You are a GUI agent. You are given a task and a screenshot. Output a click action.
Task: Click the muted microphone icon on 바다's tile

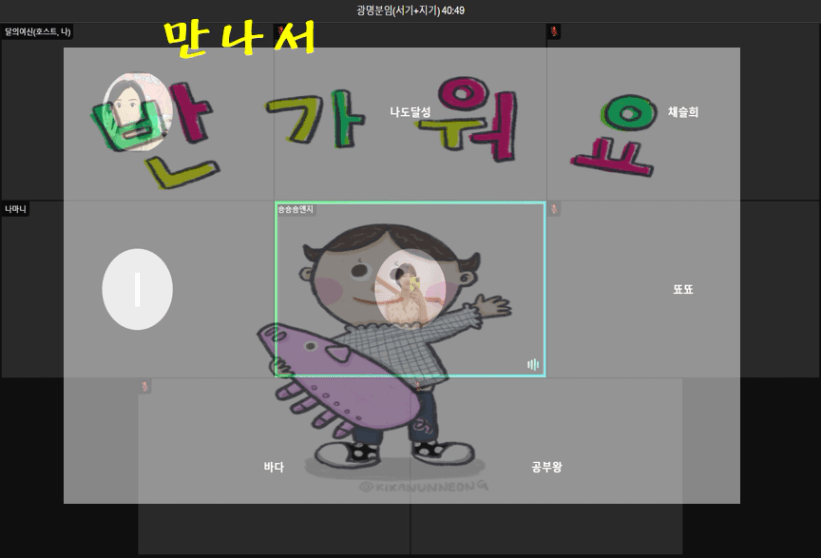pos(145,387)
